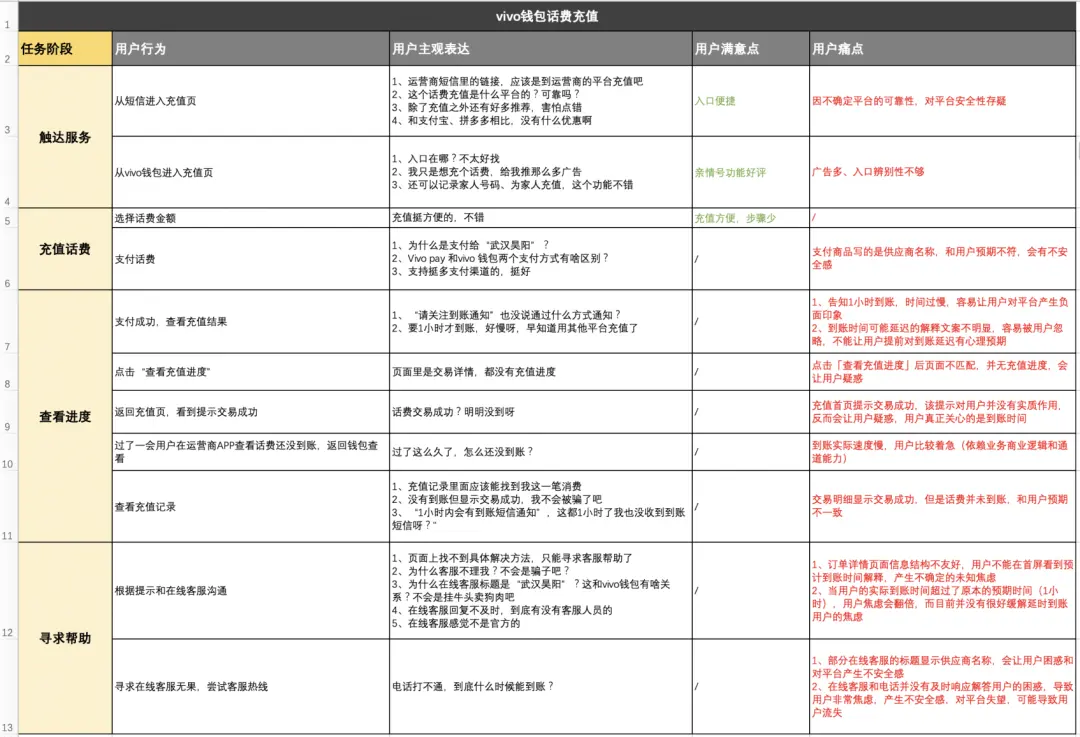Select the 用户满意点 column header

pyautogui.click(x=749, y=48)
